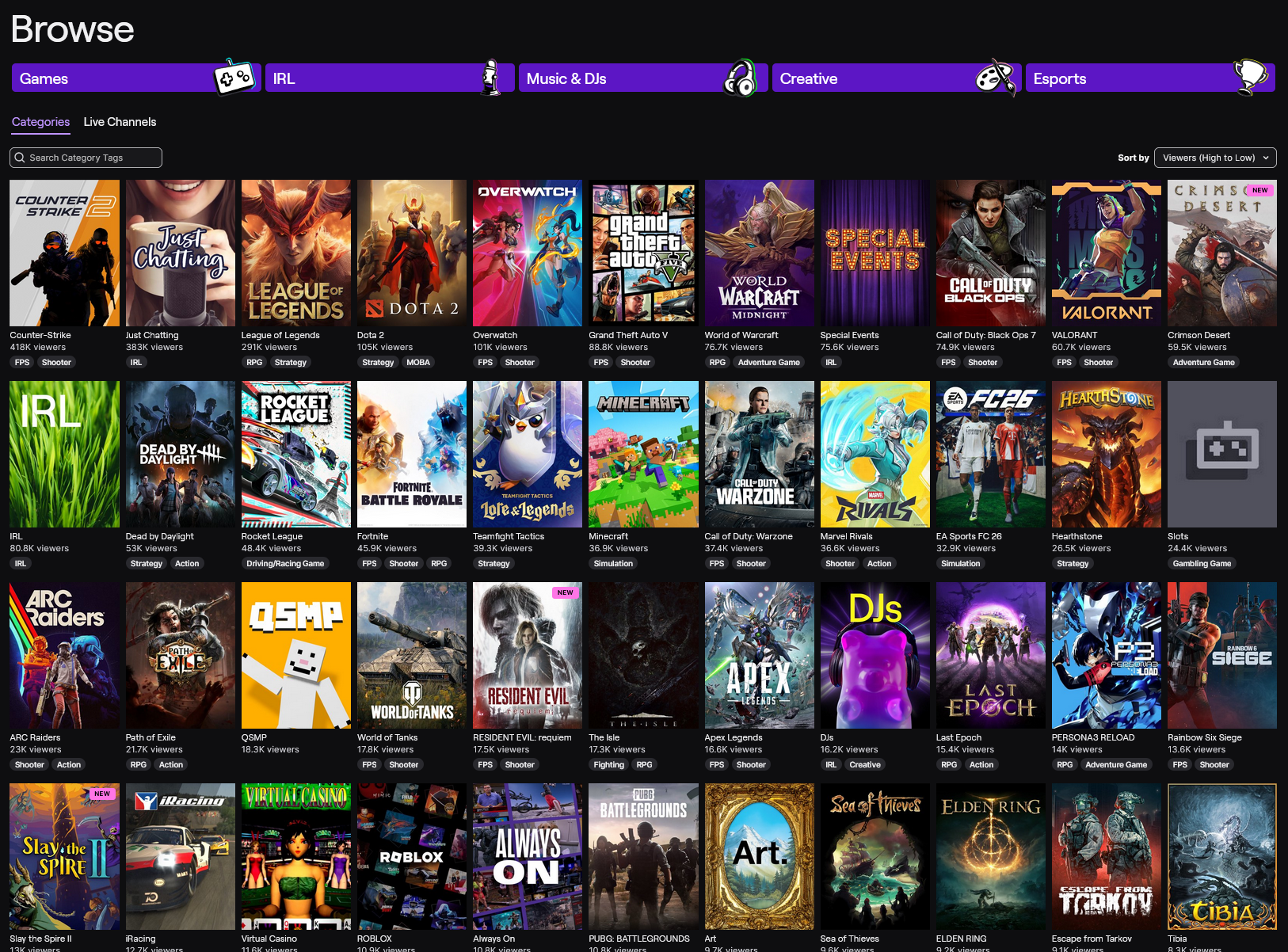Open the Sort by Viewers dropdown

[1215, 158]
